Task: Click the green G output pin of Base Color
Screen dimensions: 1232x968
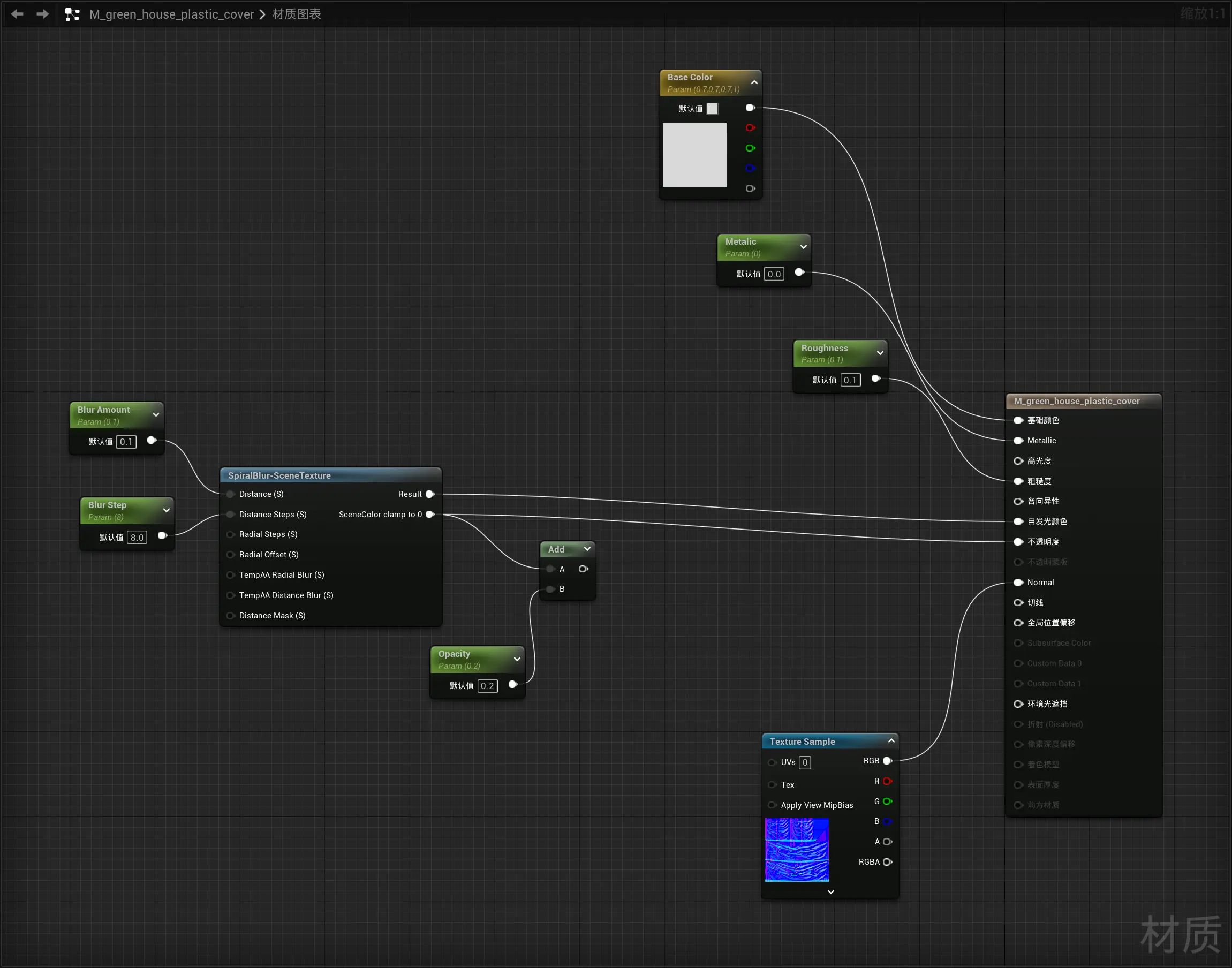Action: coord(750,148)
